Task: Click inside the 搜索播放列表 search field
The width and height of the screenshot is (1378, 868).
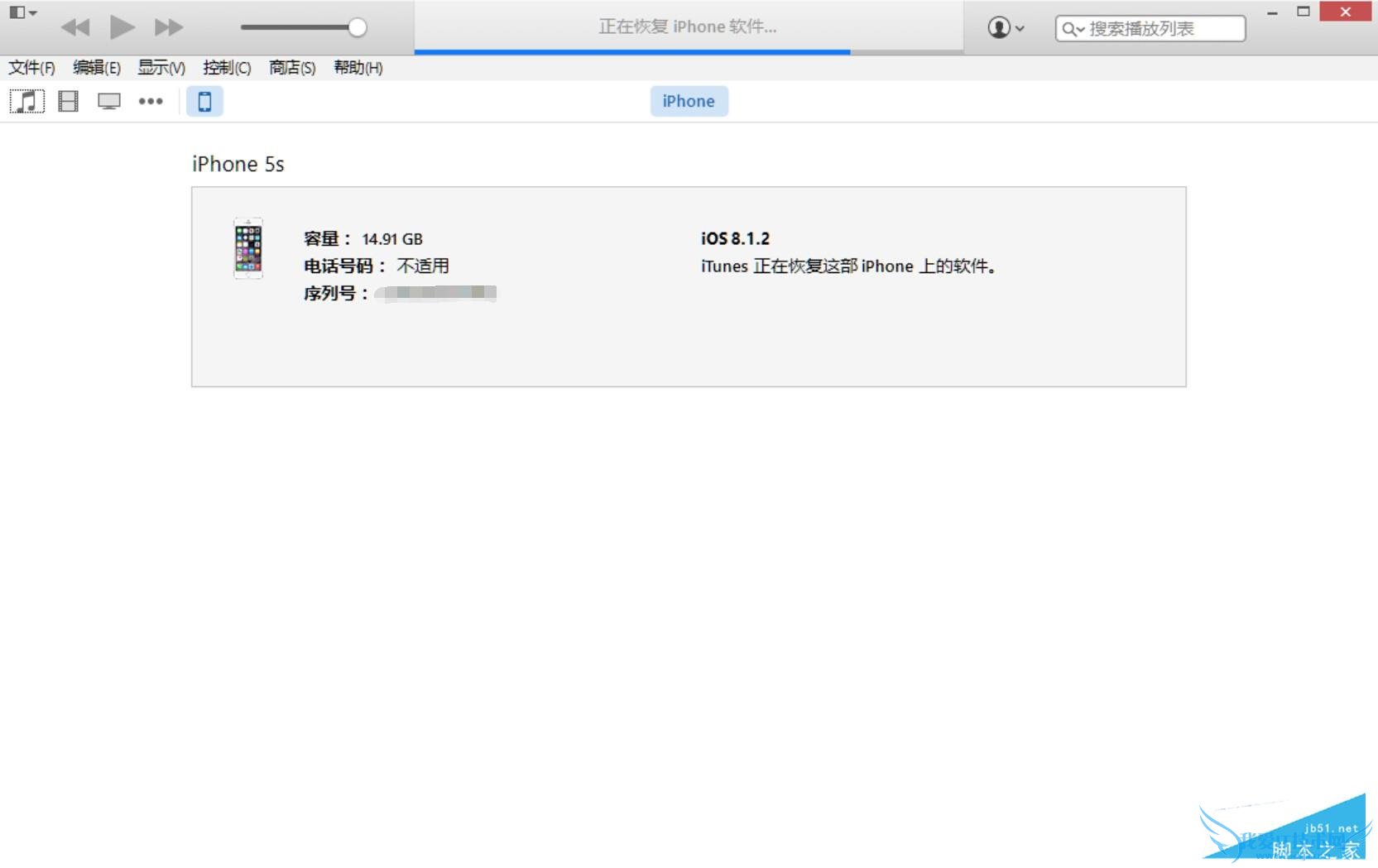Action: pos(1159,27)
